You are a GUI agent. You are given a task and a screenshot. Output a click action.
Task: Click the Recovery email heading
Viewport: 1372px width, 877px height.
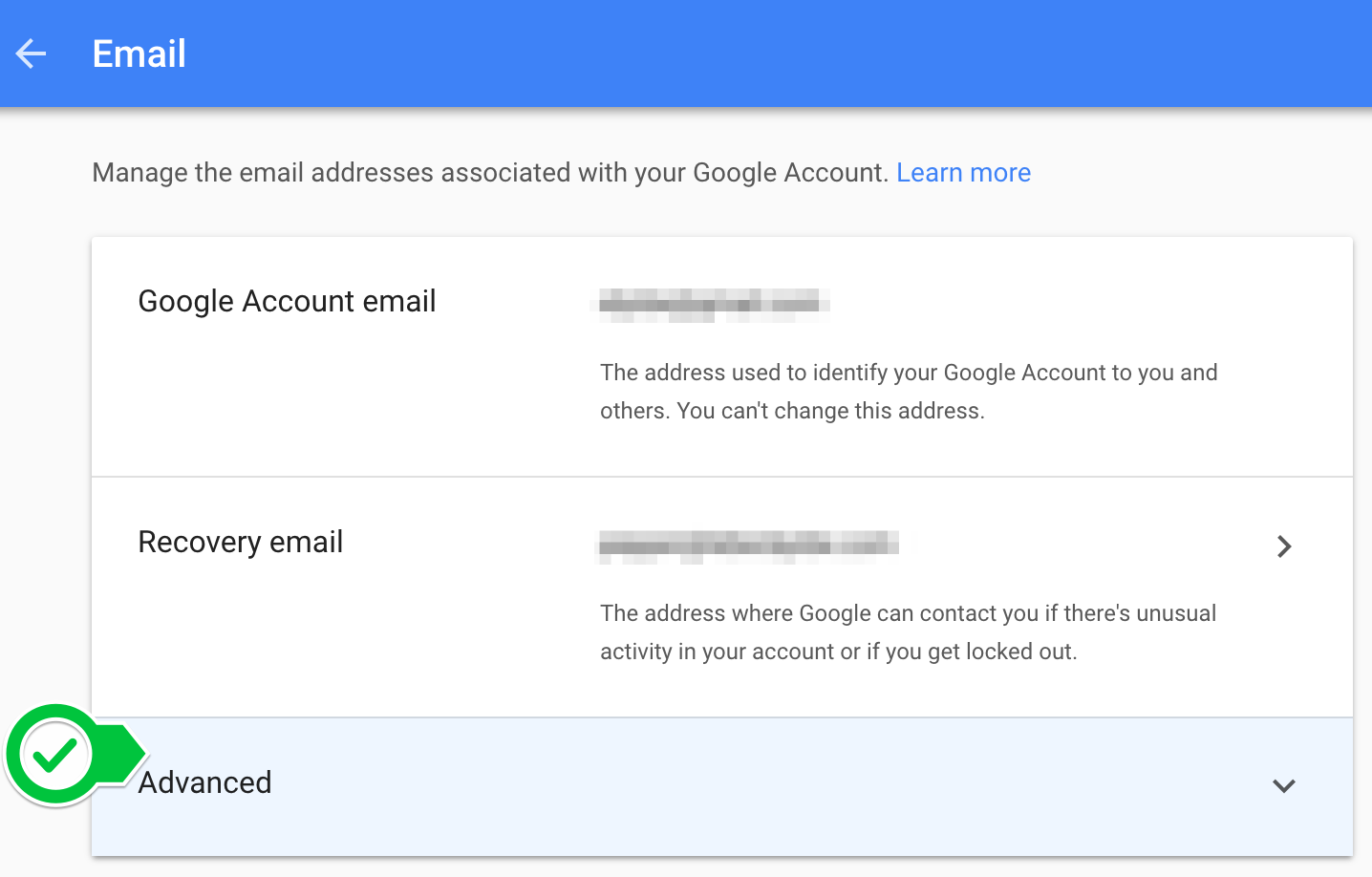(x=241, y=543)
